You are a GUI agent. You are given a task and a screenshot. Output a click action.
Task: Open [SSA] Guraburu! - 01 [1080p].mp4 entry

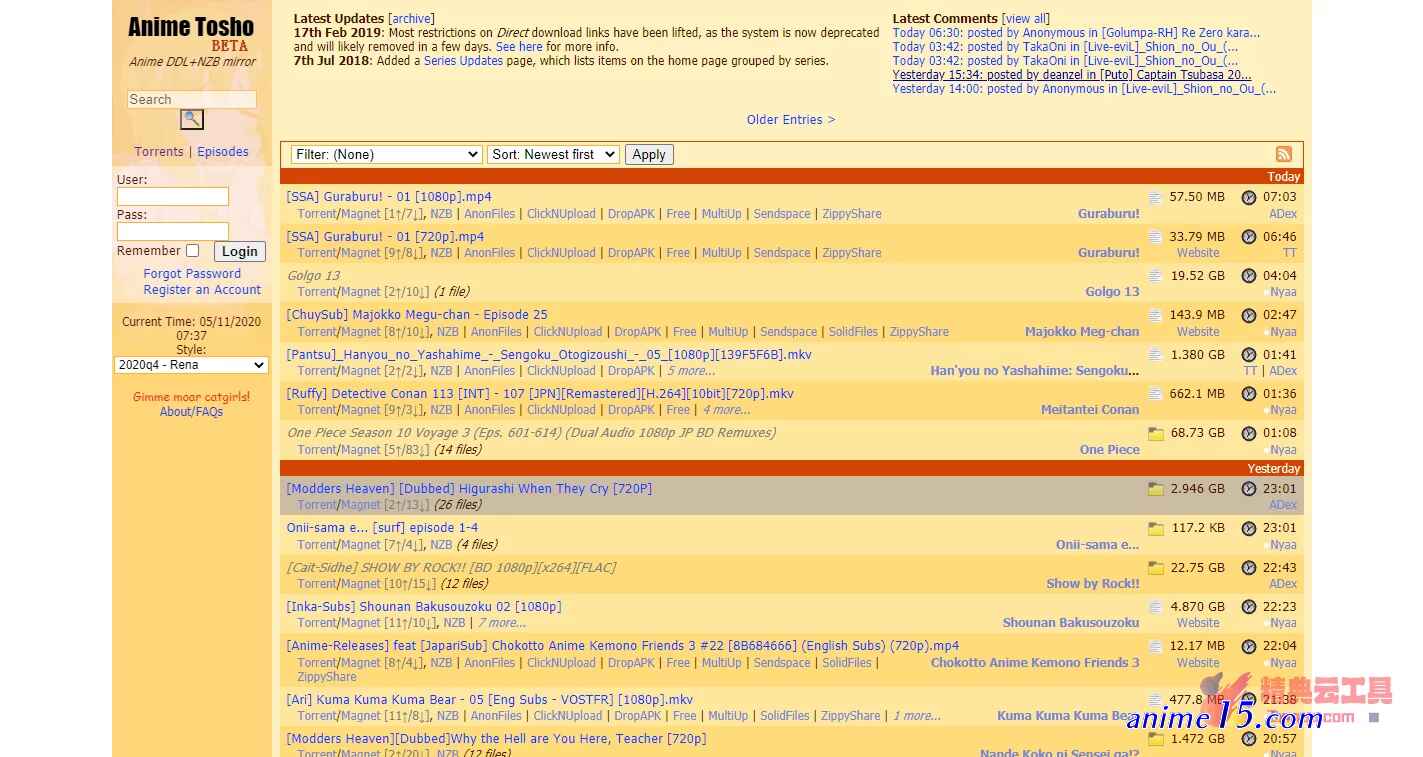(389, 197)
